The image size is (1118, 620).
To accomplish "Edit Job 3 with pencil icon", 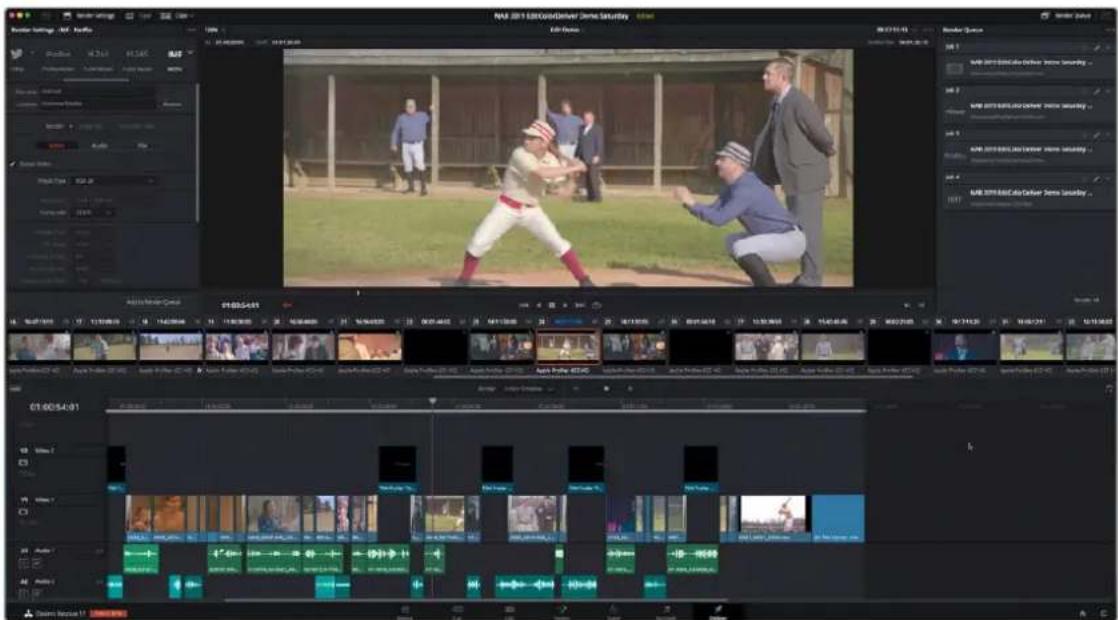I will 1097,134.
